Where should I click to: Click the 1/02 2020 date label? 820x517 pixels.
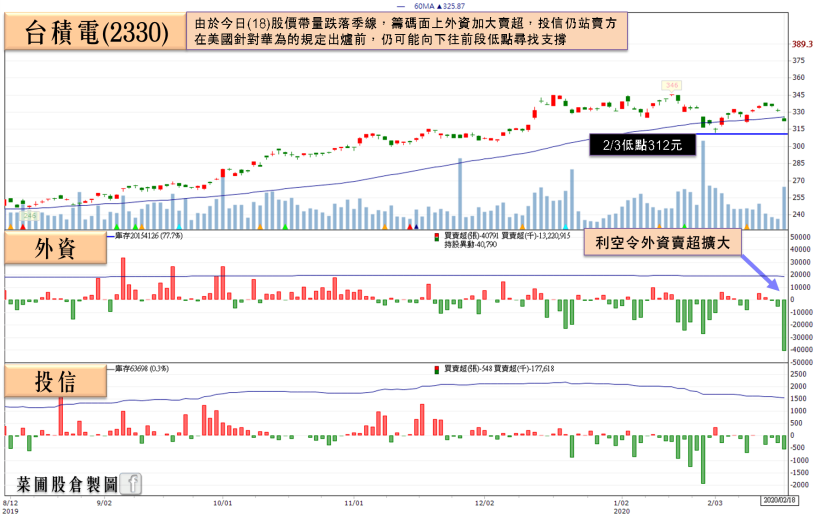(x=621, y=507)
